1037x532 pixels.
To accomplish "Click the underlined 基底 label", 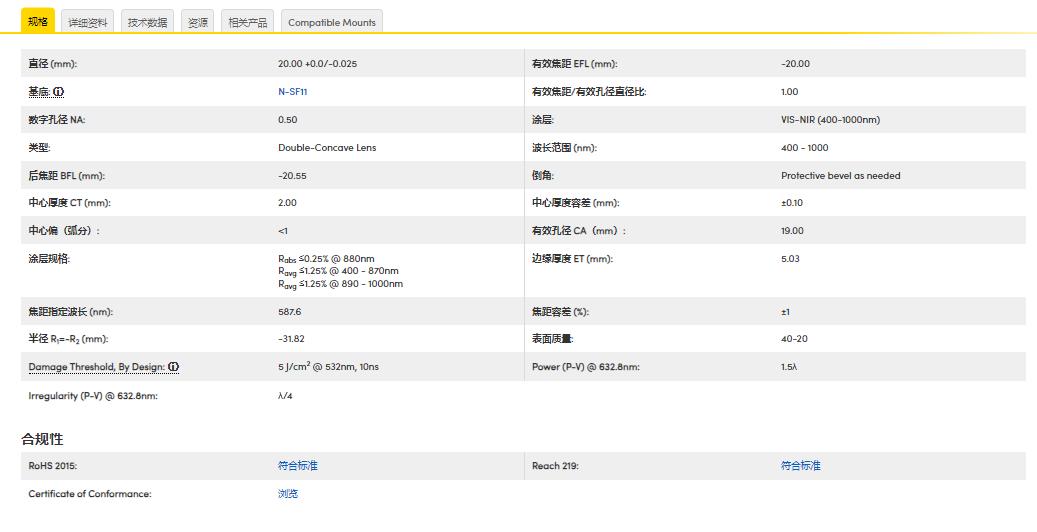I will [x=39, y=92].
